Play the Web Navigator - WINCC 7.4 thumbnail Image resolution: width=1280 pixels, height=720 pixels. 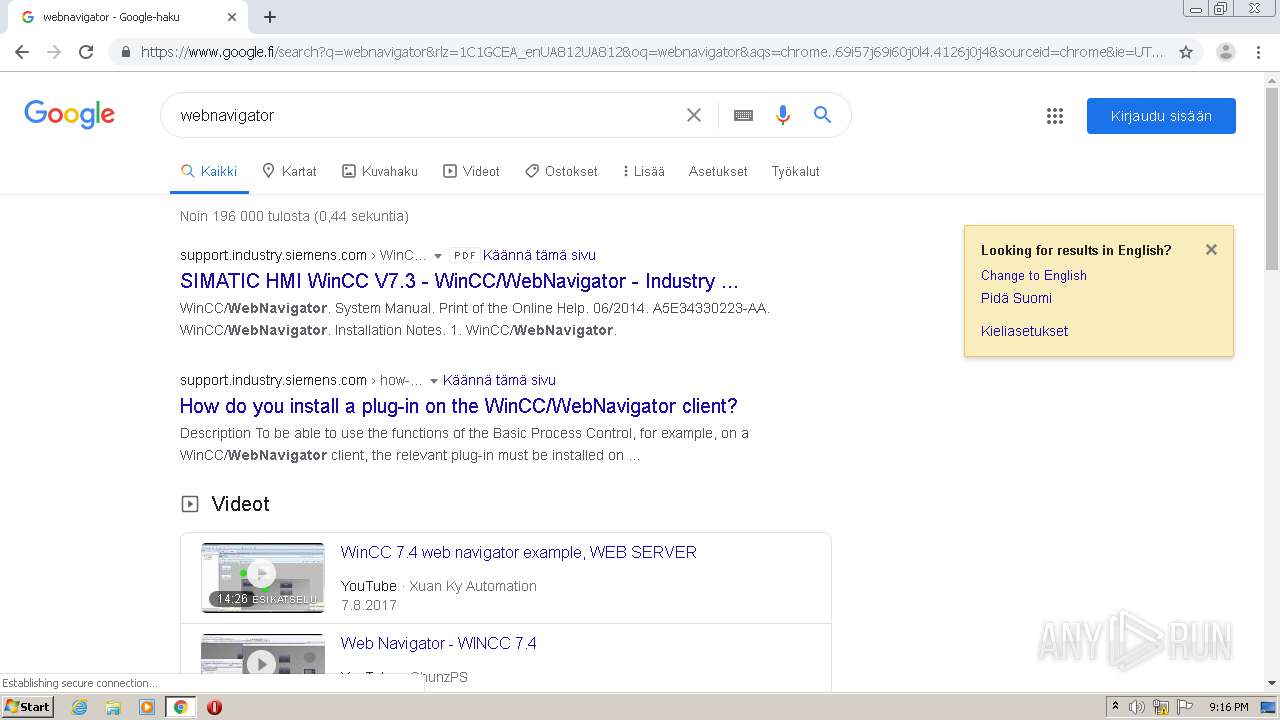coord(262,653)
